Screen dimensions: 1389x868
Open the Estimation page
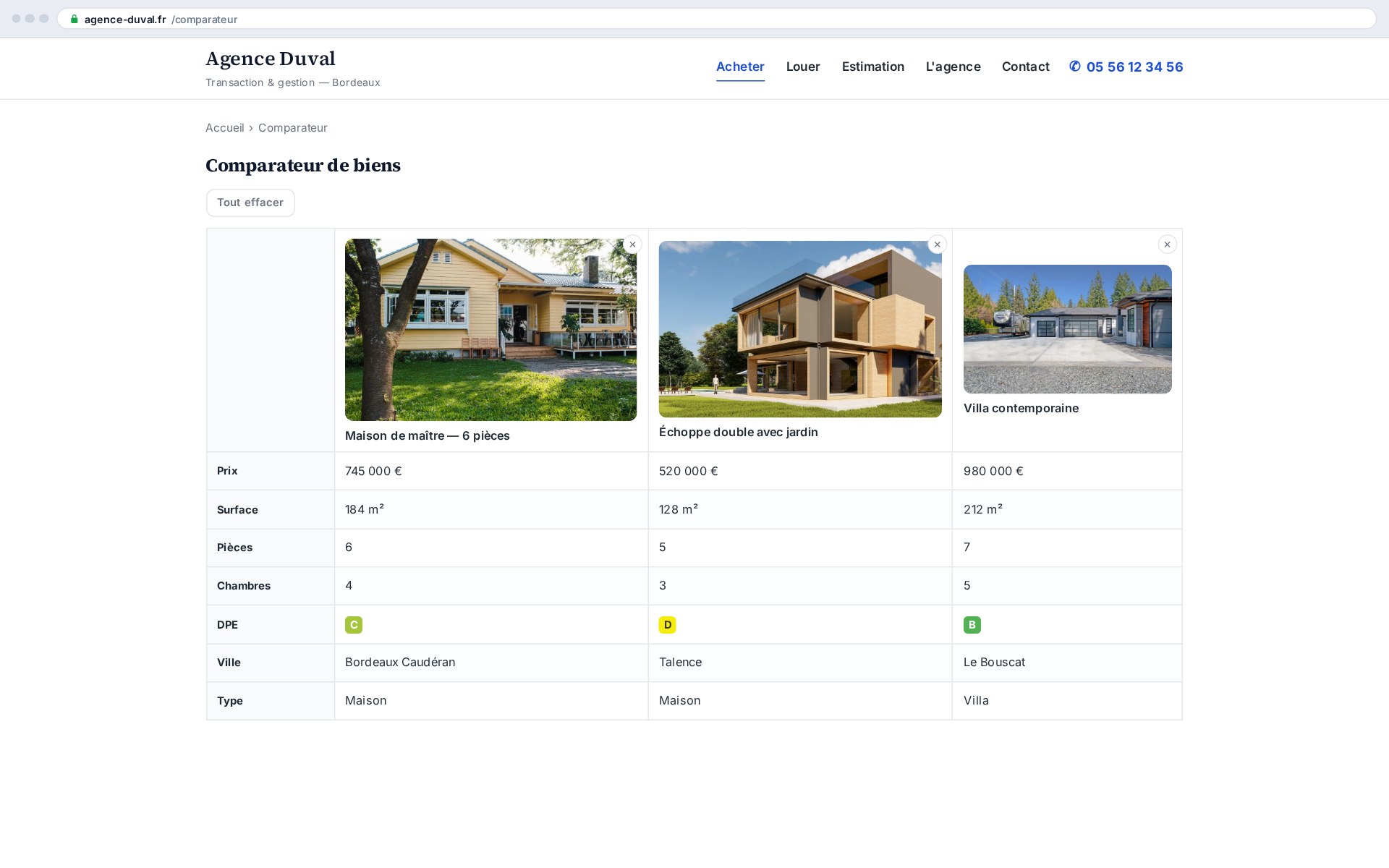coord(872,67)
